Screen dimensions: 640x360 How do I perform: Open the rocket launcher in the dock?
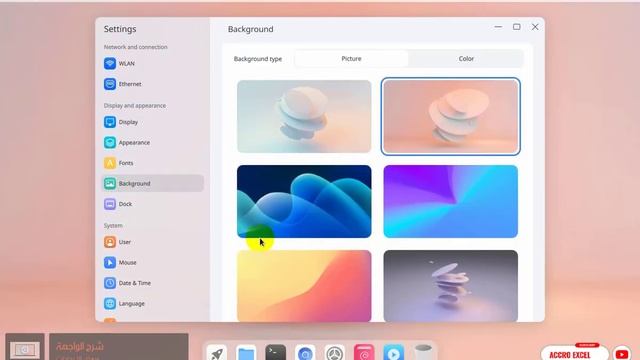217,353
